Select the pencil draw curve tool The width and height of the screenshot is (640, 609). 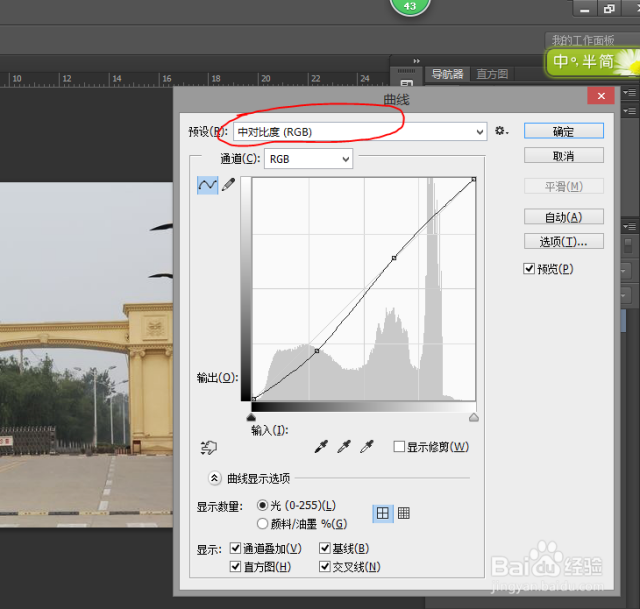[x=229, y=184]
